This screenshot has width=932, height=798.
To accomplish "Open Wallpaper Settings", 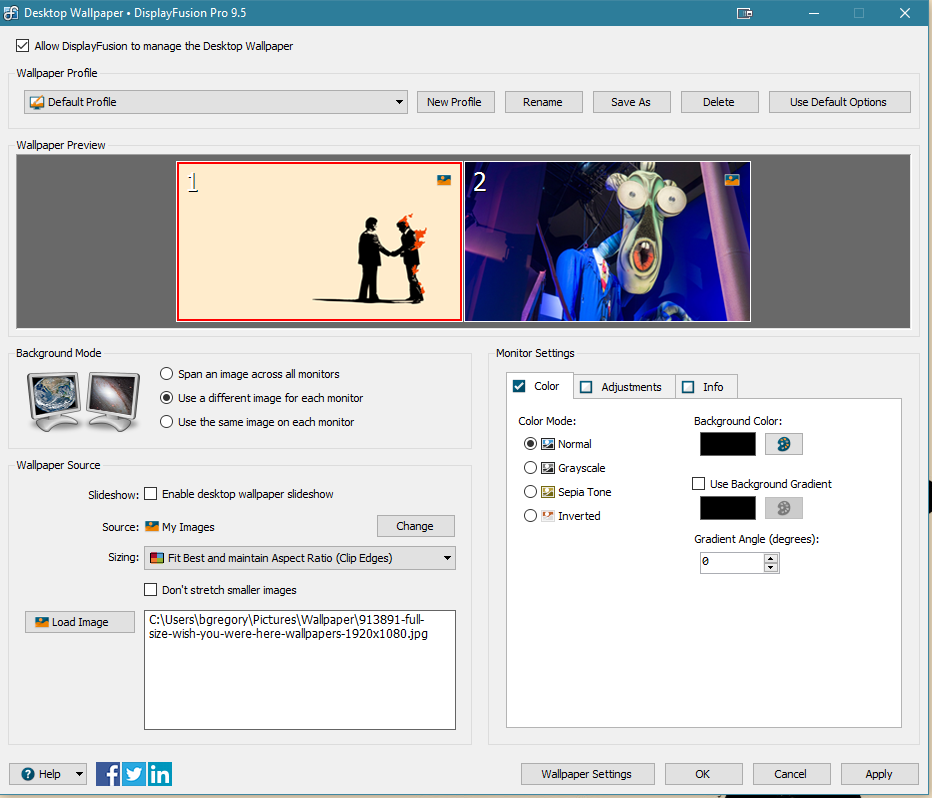I will point(587,774).
